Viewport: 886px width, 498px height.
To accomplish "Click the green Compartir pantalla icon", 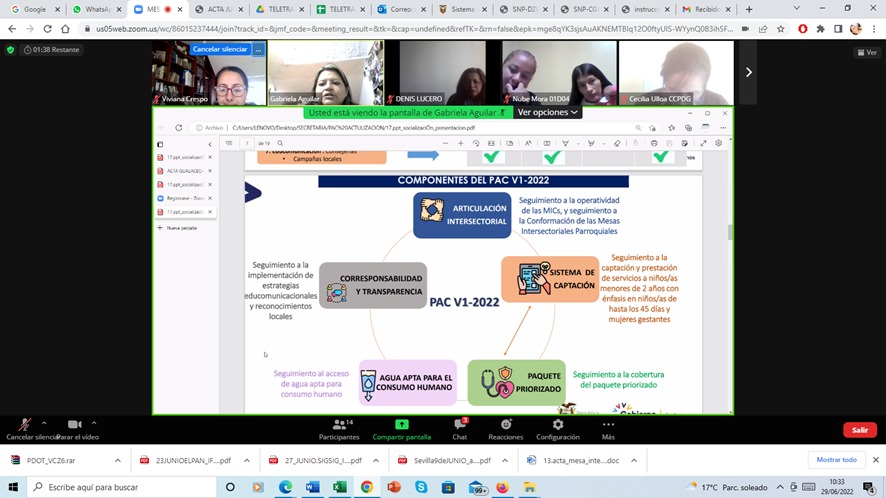I will click(x=401, y=425).
